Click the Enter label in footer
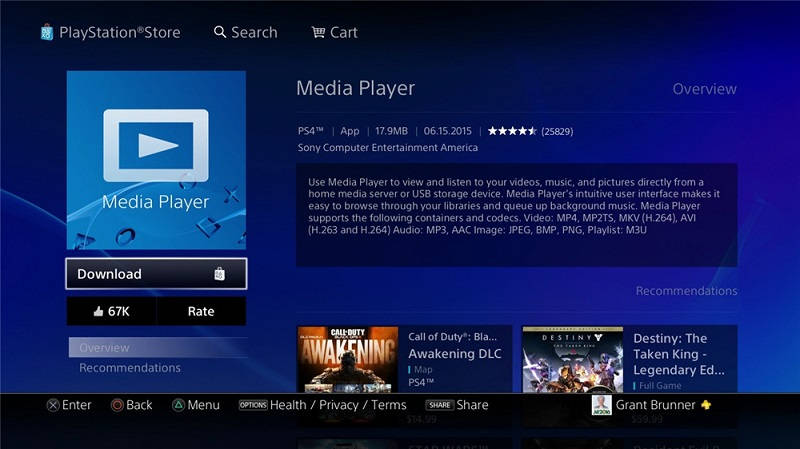Image resolution: width=800 pixels, height=449 pixels. click(77, 405)
